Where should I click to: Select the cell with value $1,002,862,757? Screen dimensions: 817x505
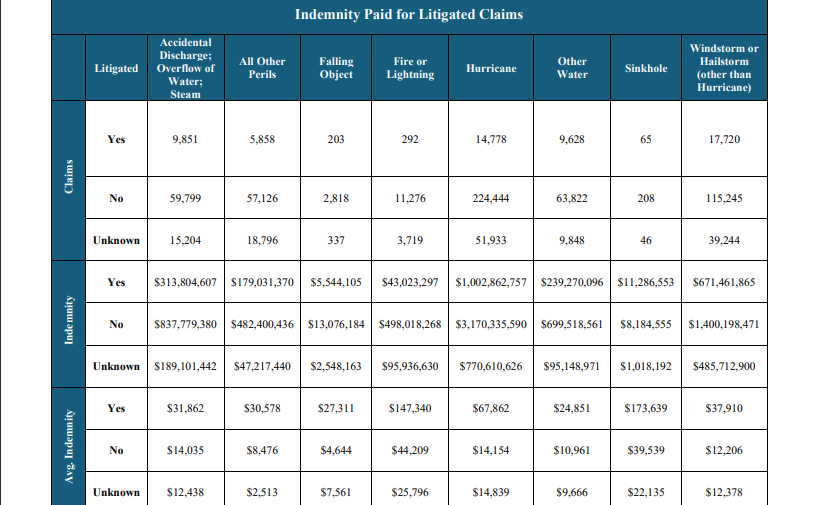[491, 283]
